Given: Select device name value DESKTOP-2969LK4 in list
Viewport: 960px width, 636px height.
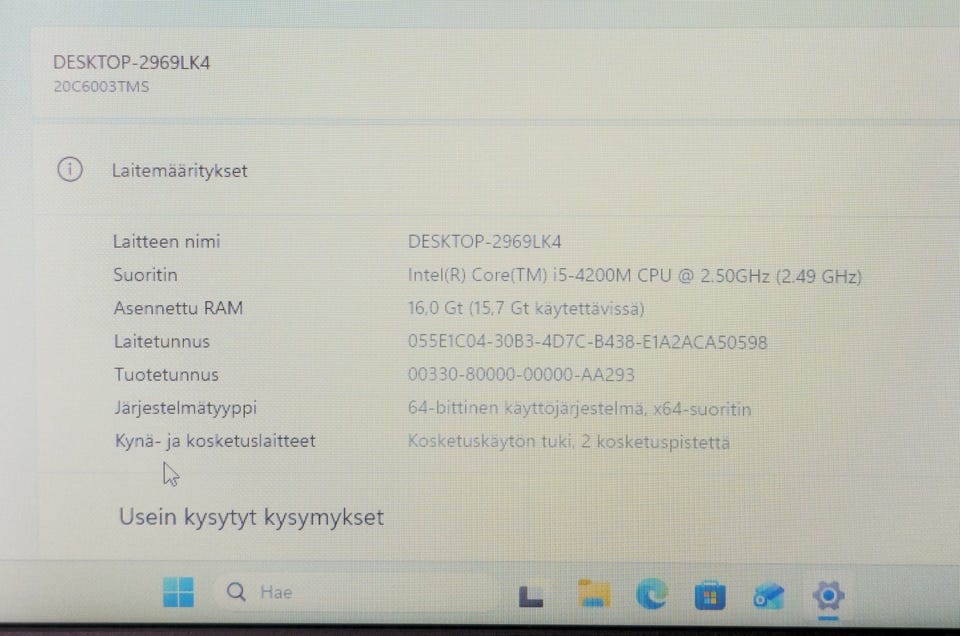Looking at the screenshot, I should tap(484, 242).
